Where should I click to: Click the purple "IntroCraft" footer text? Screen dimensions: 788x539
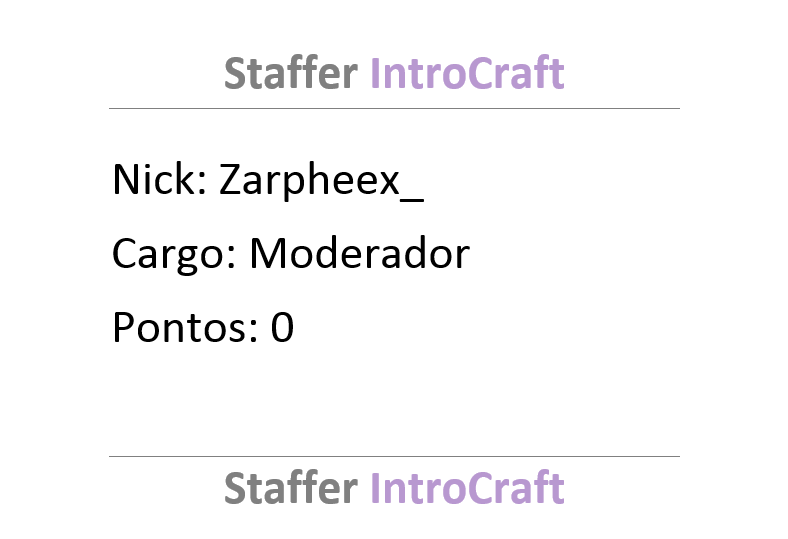pos(467,487)
